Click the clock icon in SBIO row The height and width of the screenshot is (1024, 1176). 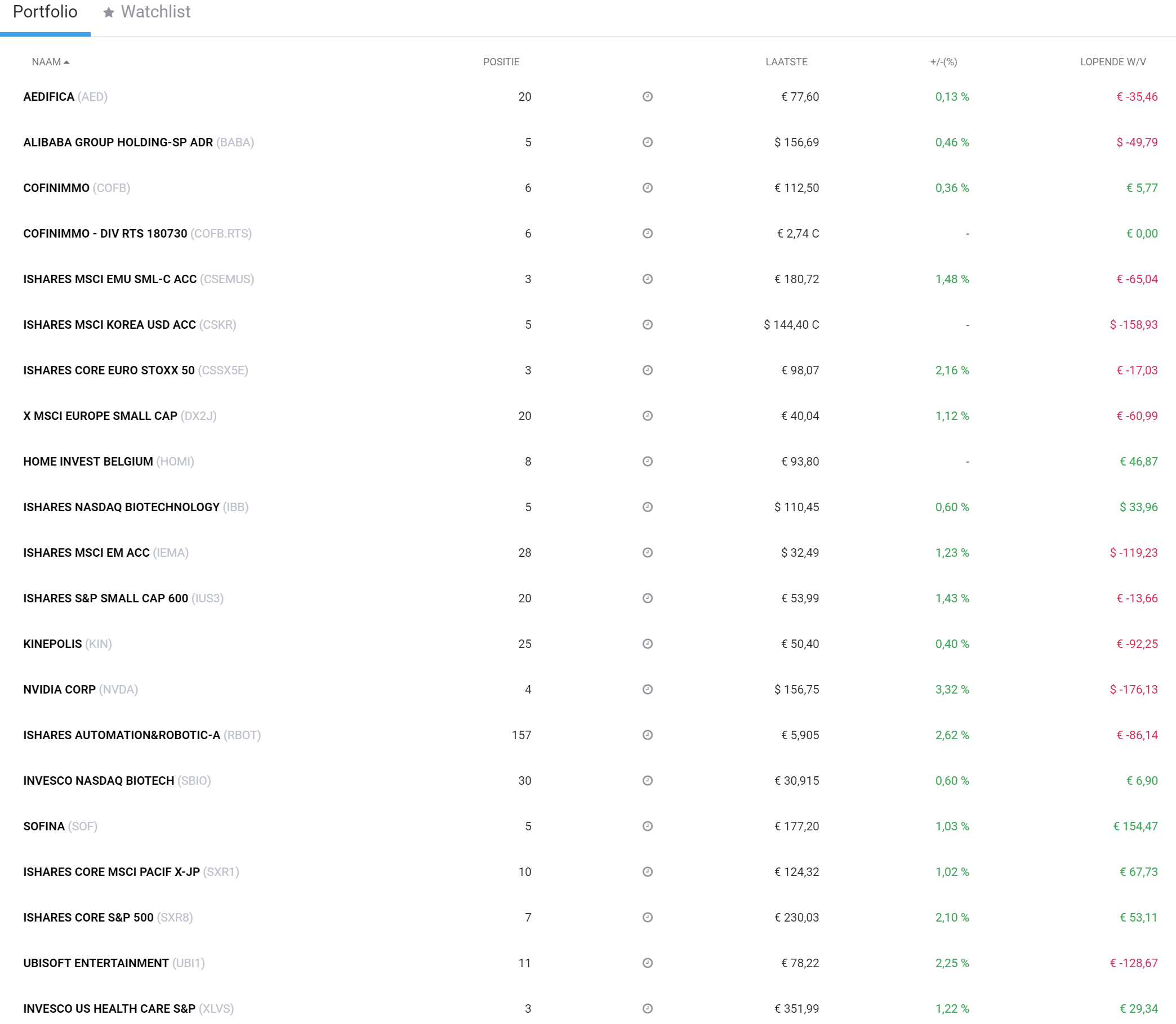647,781
